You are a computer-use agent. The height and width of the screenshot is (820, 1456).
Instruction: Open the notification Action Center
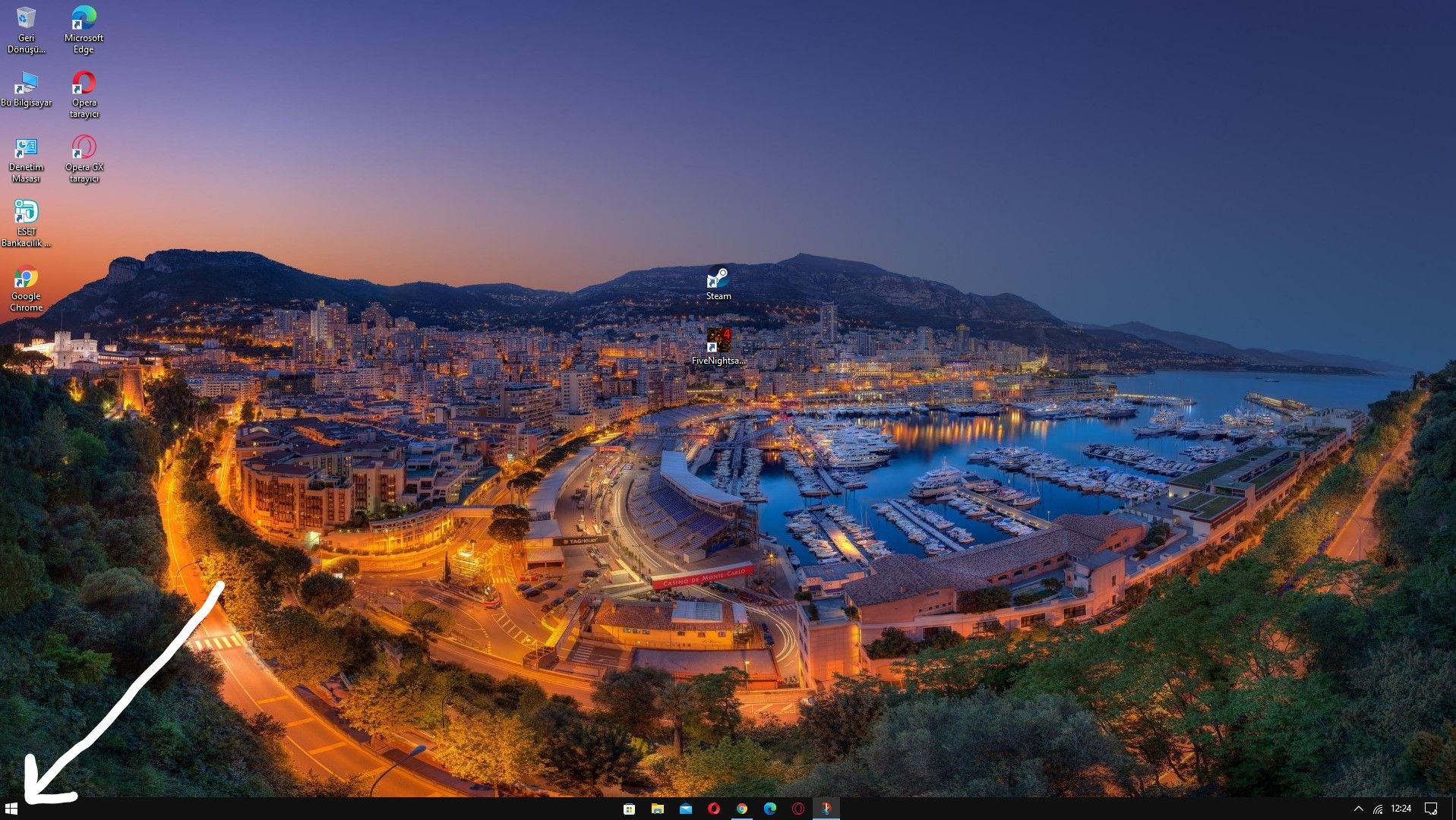click(1431, 809)
